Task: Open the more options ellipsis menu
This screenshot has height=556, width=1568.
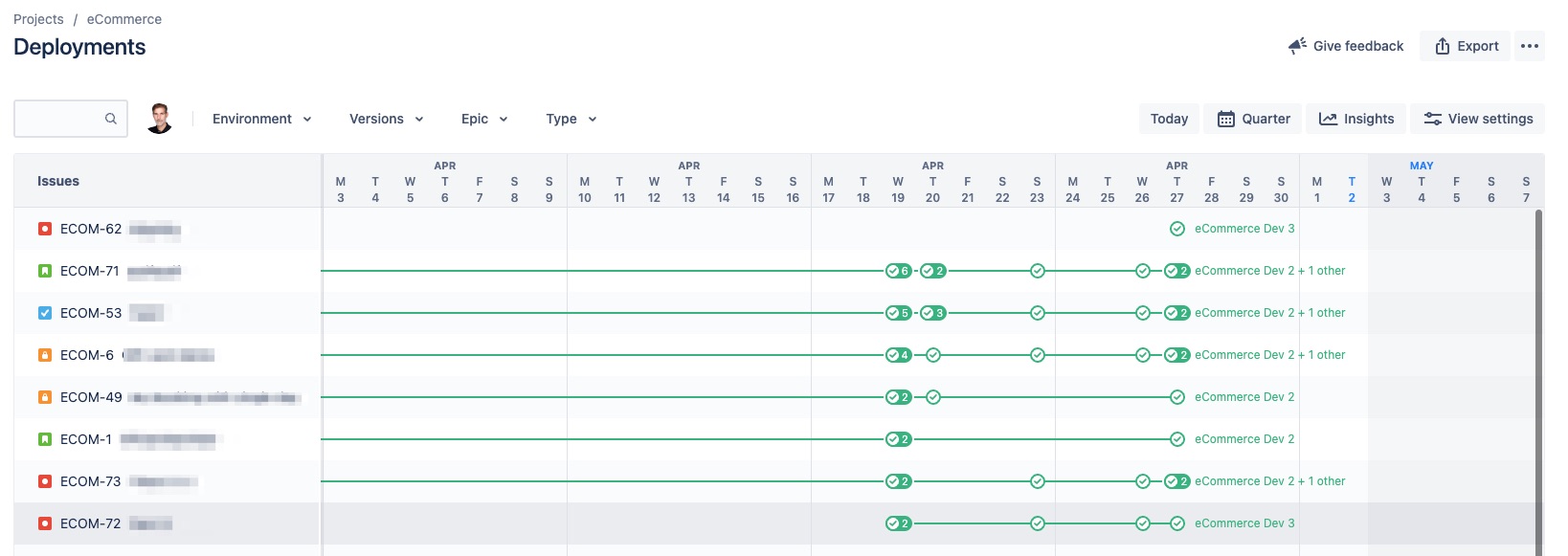Action: [1530, 45]
